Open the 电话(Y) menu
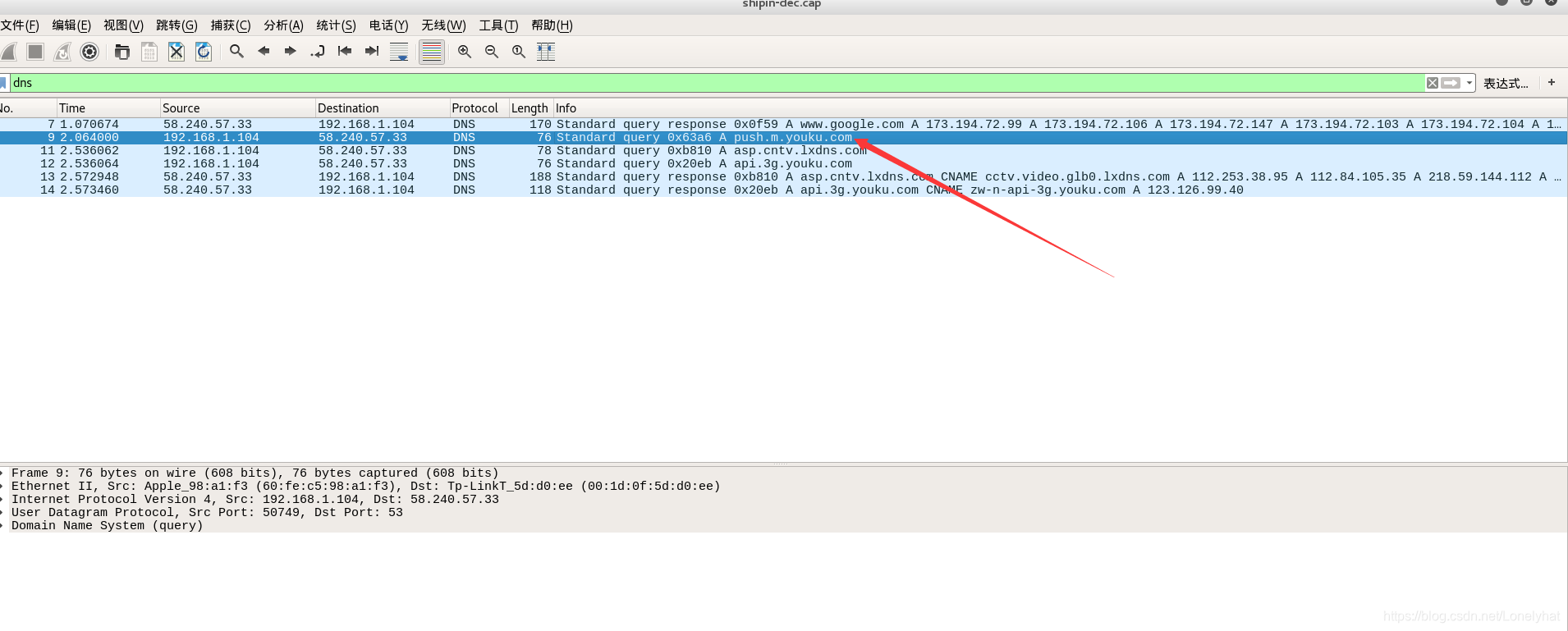 coord(388,25)
